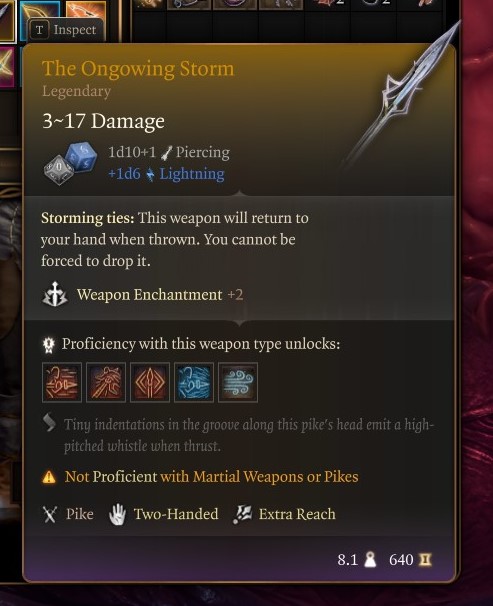Click the weight indicator icon
The image size is (493, 606).
370,559
